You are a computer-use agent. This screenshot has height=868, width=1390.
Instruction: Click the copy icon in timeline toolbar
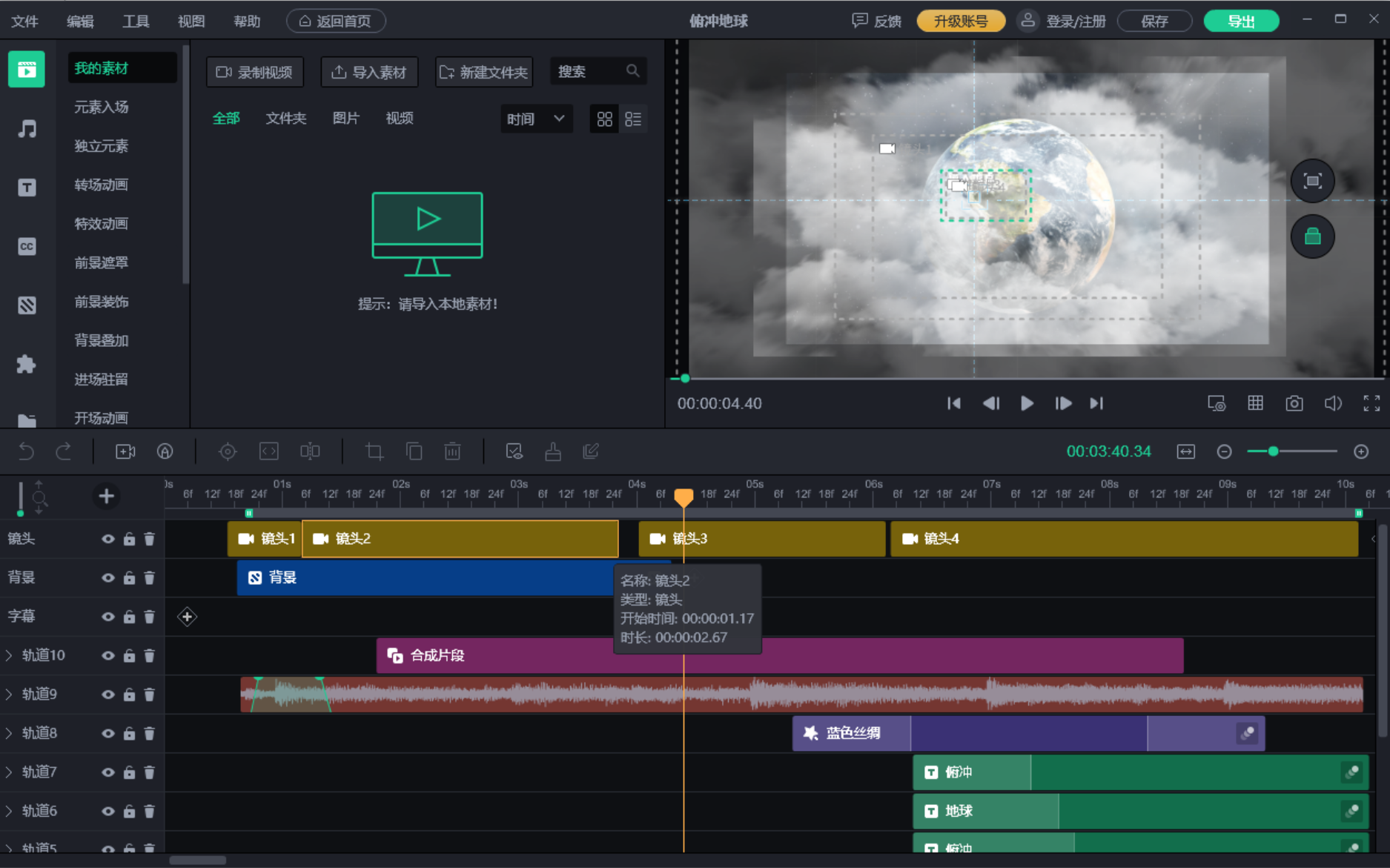pos(414,451)
